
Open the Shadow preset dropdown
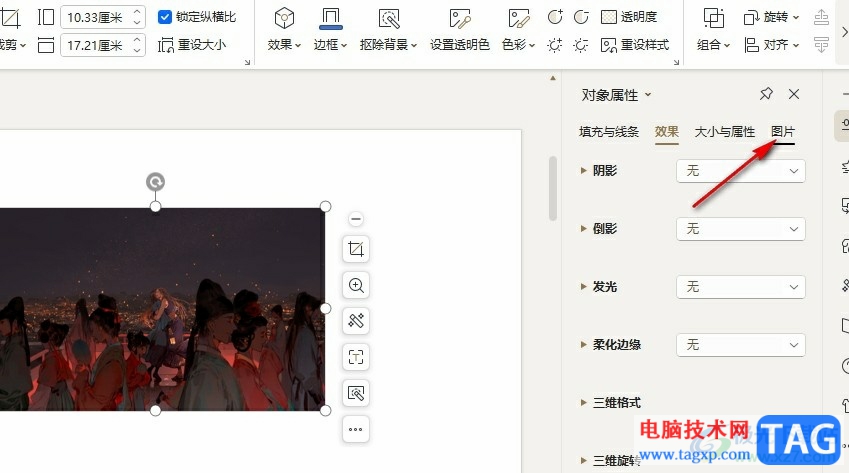[x=741, y=171]
